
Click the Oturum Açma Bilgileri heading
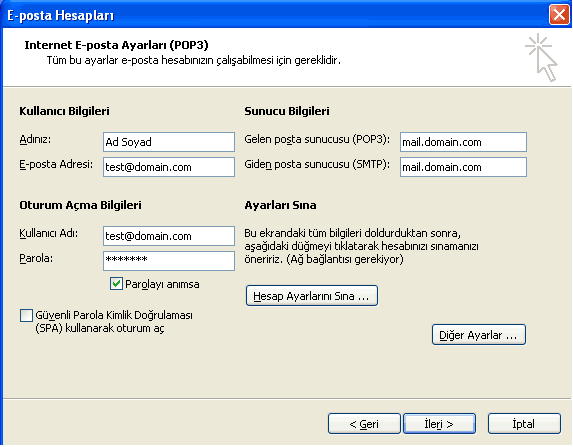tap(80, 205)
